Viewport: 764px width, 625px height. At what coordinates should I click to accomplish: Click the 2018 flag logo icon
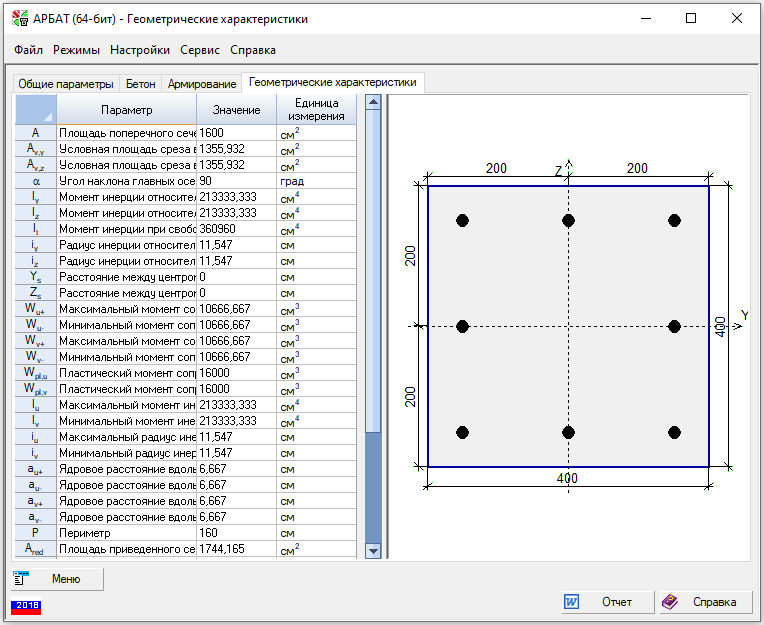click(25, 606)
